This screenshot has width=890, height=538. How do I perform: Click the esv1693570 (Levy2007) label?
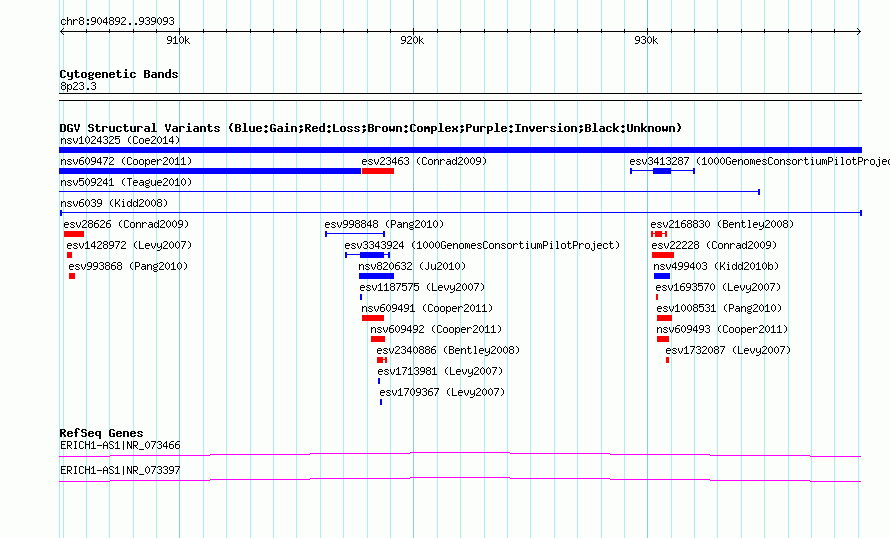pyautogui.click(x=719, y=287)
